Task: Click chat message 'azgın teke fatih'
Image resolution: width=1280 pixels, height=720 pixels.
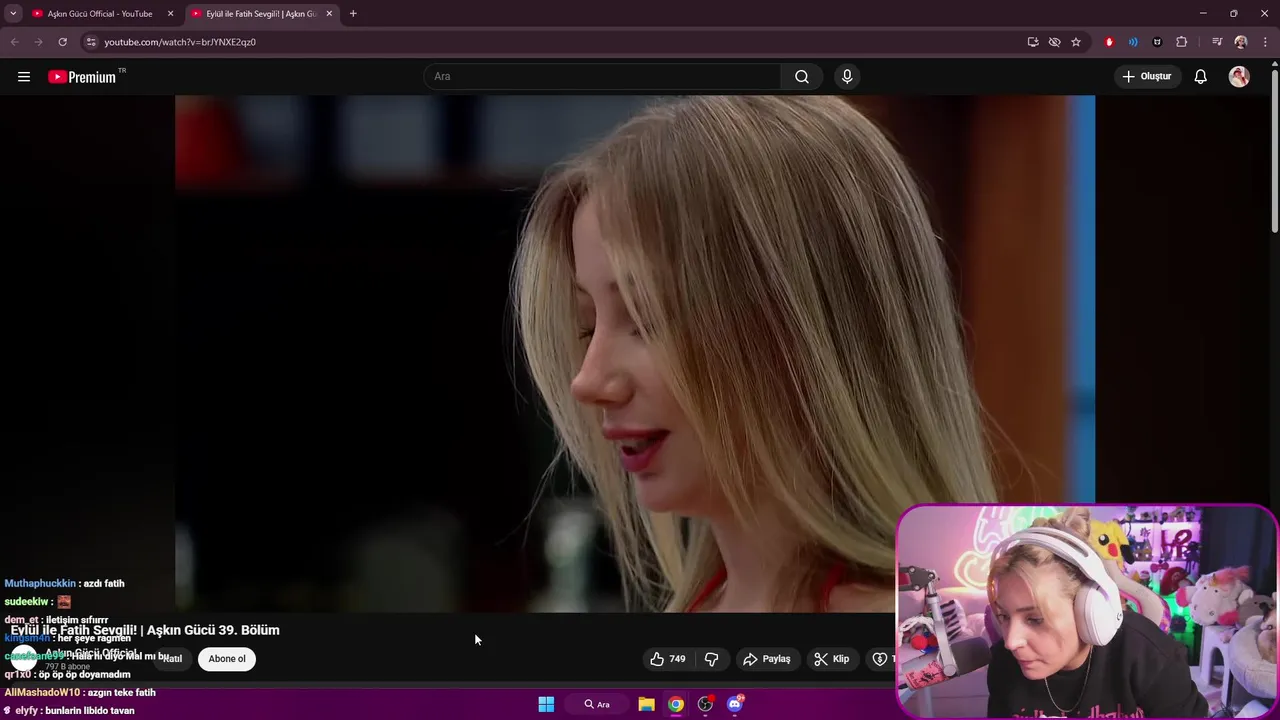Action: pyautogui.click(x=121, y=693)
